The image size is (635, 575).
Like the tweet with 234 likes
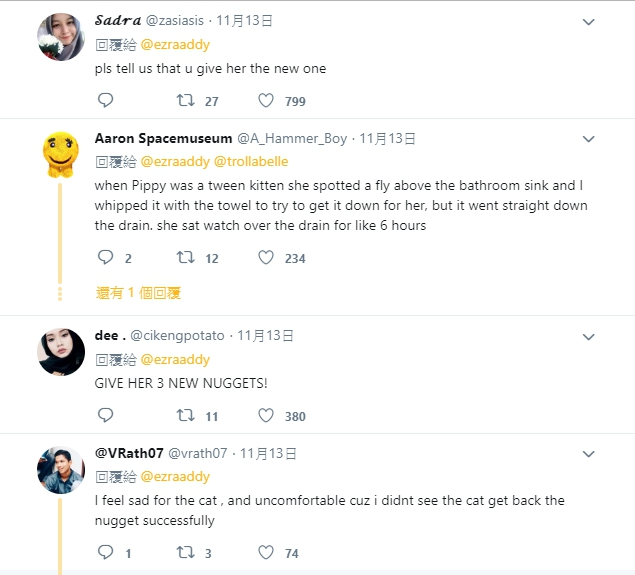click(x=266, y=257)
